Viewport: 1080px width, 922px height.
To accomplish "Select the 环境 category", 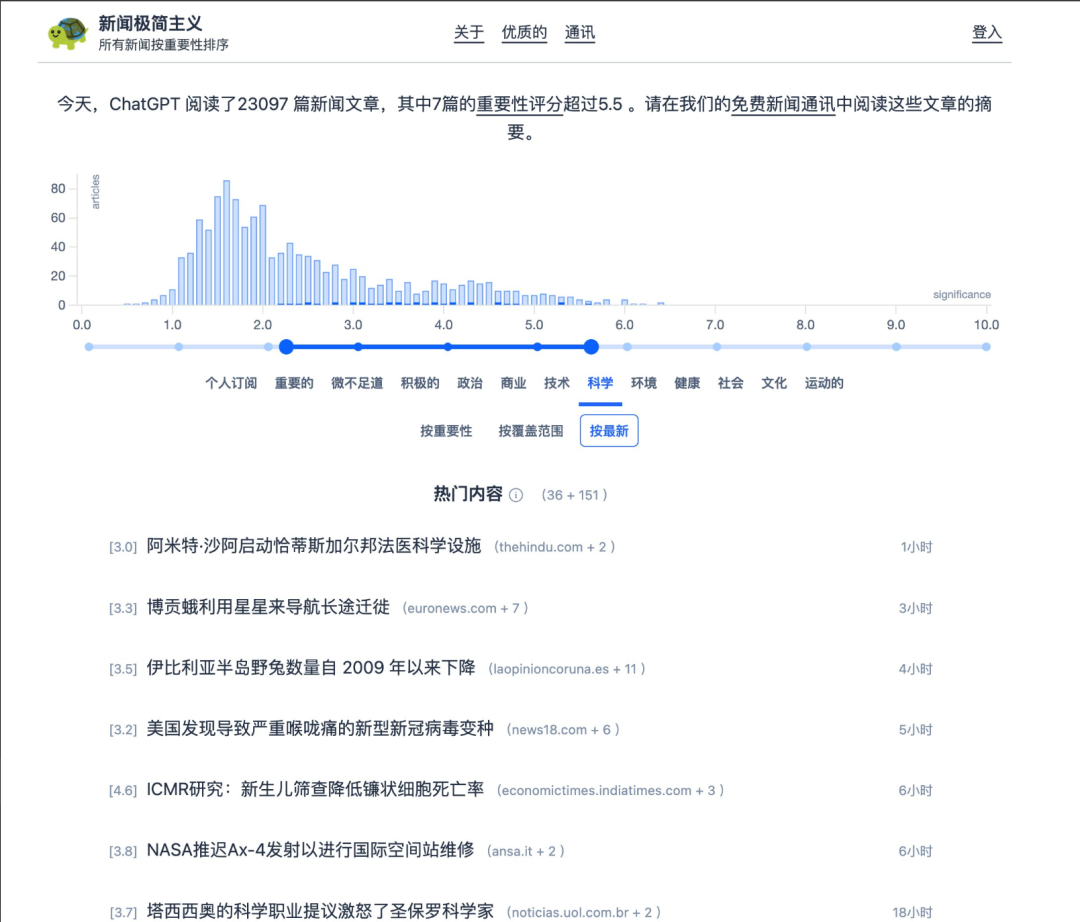I will click(643, 383).
